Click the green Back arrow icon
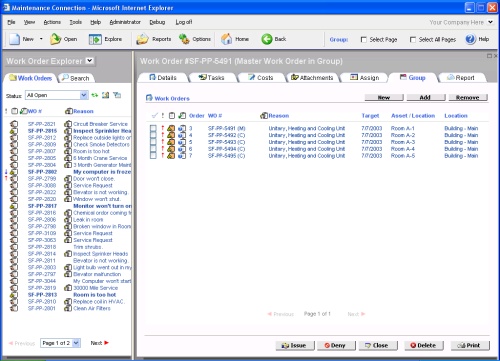 [x=266, y=39]
